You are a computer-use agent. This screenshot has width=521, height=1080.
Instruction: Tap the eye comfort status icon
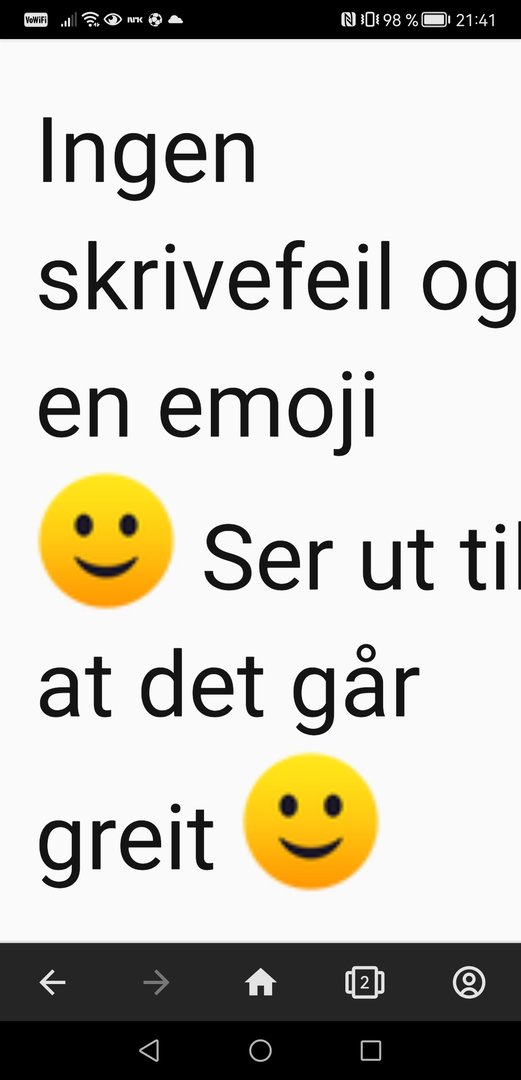[x=112, y=20]
